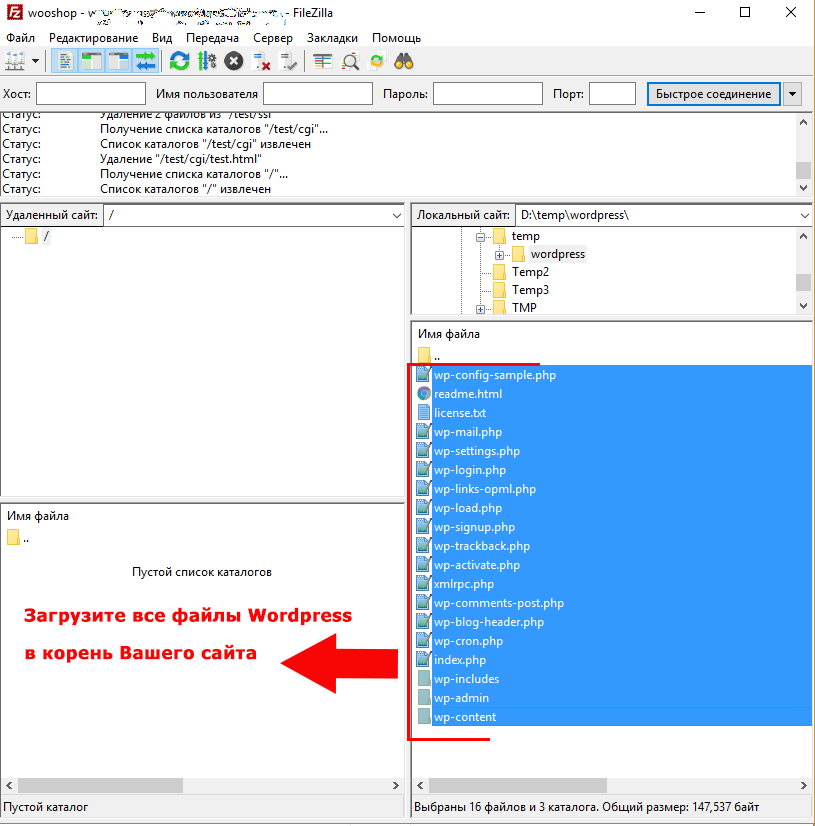Open the Локальный сайт path dropdown

point(804,215)
